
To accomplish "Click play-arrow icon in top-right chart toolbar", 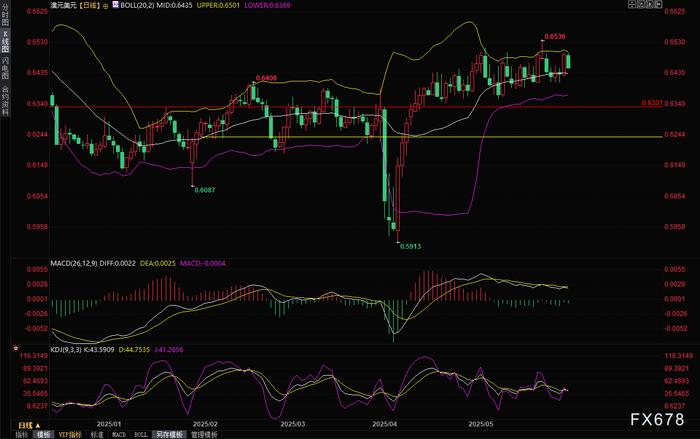I will coord(650,4).
